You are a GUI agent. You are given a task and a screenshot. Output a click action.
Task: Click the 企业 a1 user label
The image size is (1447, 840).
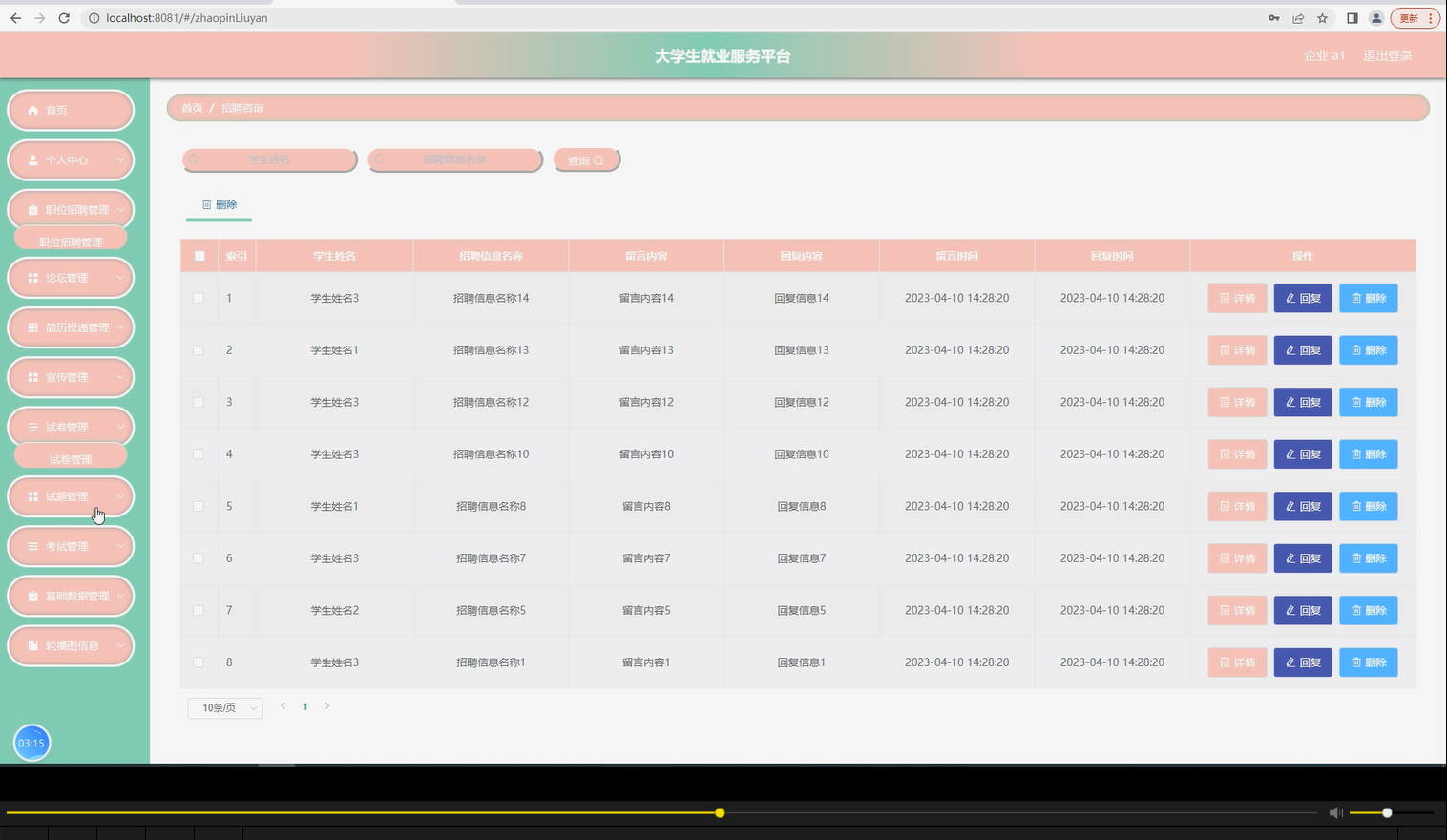[x=1324, y=55]
